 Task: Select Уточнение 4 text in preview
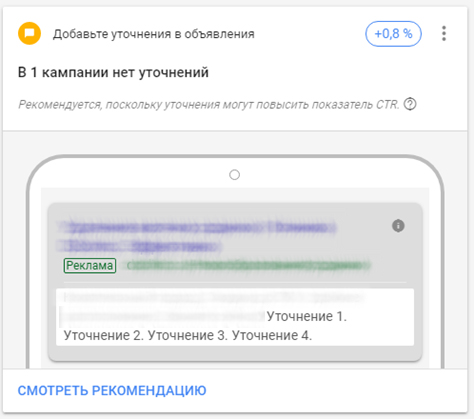click(x=272, y=335)
